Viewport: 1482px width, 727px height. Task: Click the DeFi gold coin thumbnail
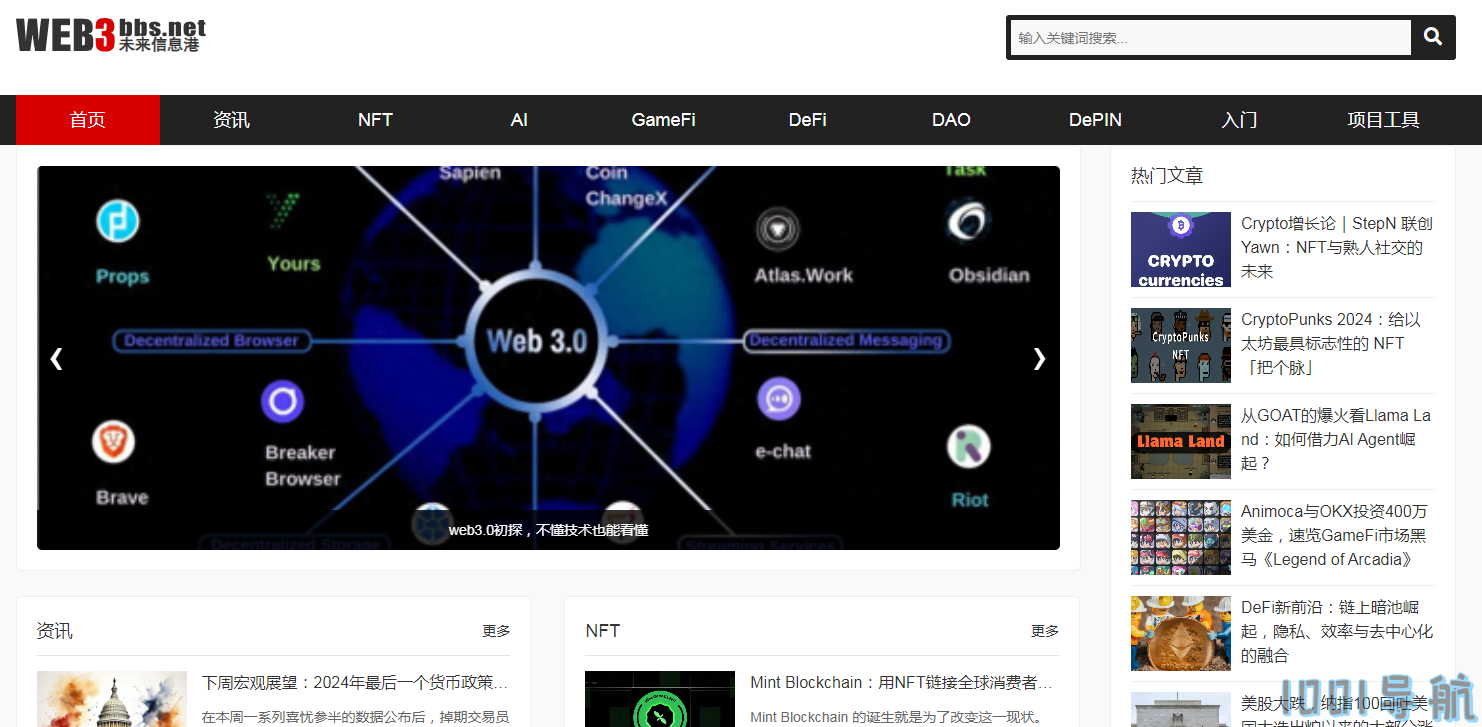tap(1180, 633)
